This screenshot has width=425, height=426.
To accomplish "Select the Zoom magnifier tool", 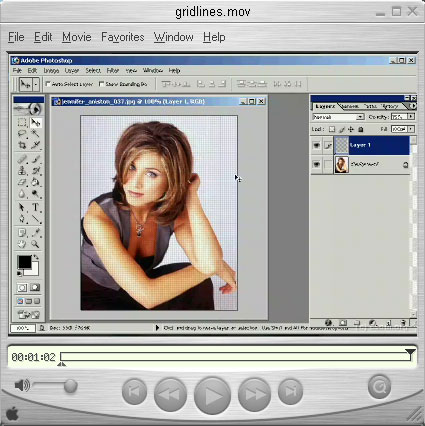I will click(x=35, y=244).
